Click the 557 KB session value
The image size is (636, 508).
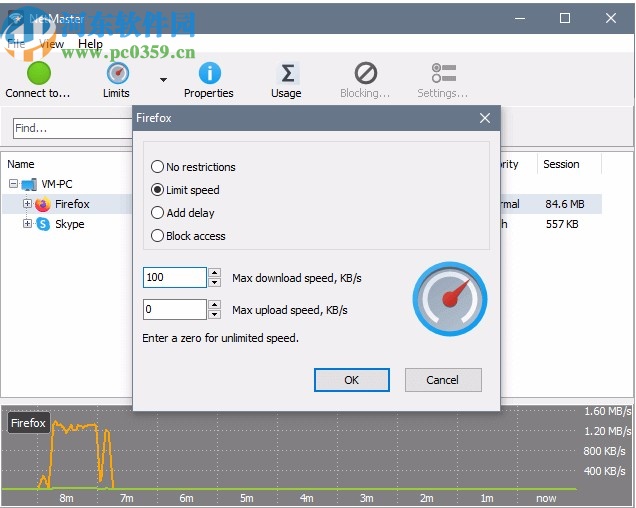562,224
